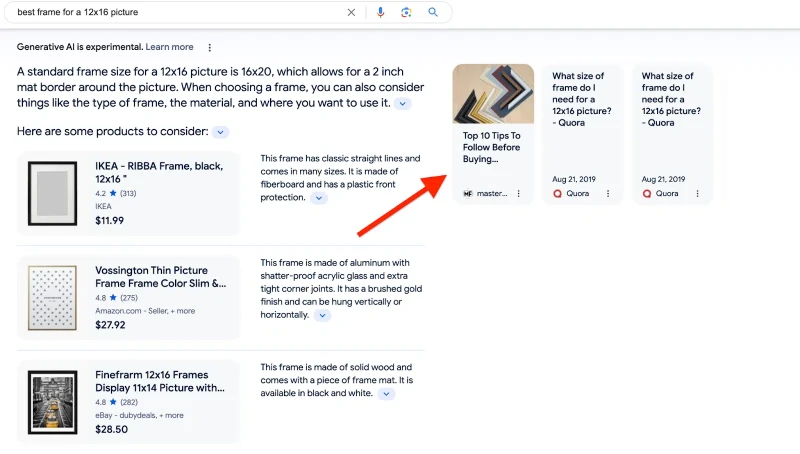This screenshot has height=454, width=800.
Task: Click the $27.92 price
Action: pyautogui.click(x=110, y=325)
